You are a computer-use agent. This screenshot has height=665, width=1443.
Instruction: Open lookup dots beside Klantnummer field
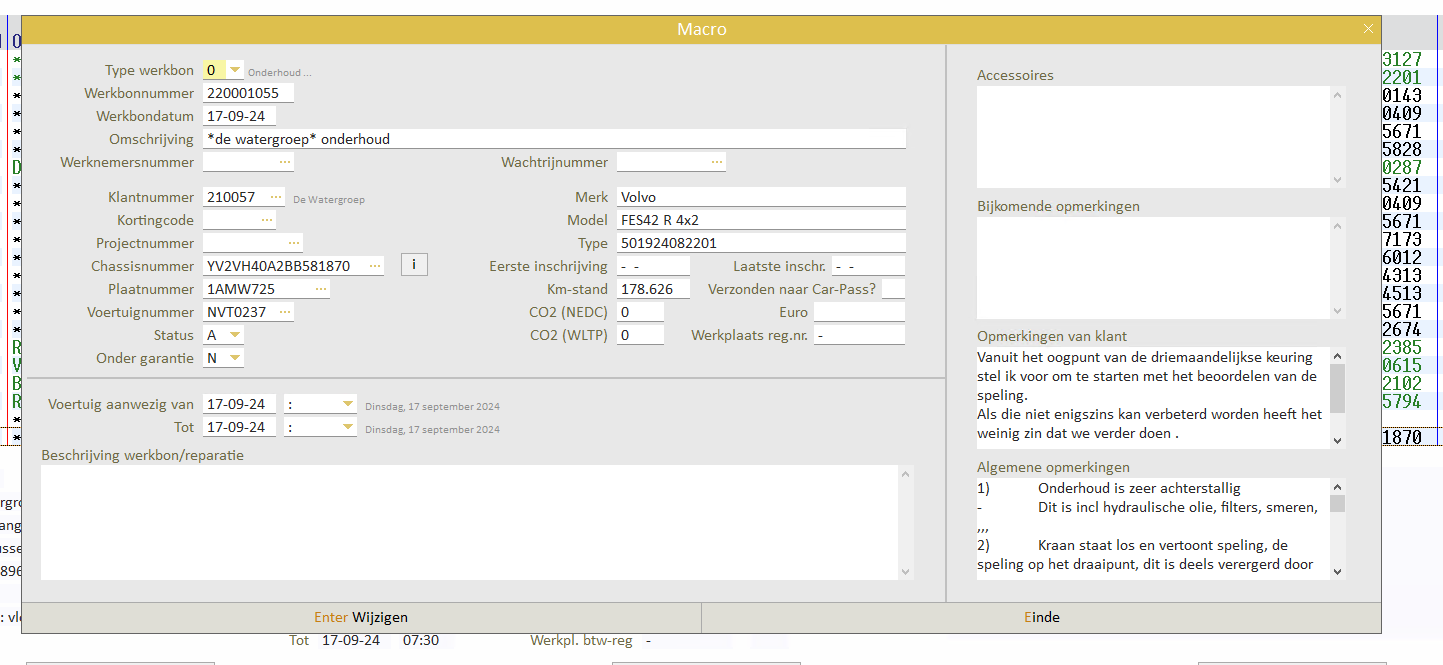coord(276,197)
